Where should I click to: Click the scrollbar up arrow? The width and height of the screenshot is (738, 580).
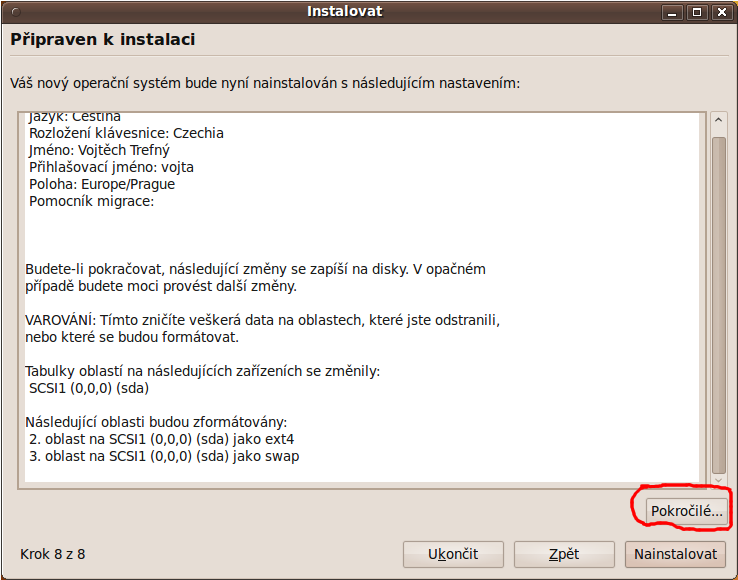click(718, 120)
